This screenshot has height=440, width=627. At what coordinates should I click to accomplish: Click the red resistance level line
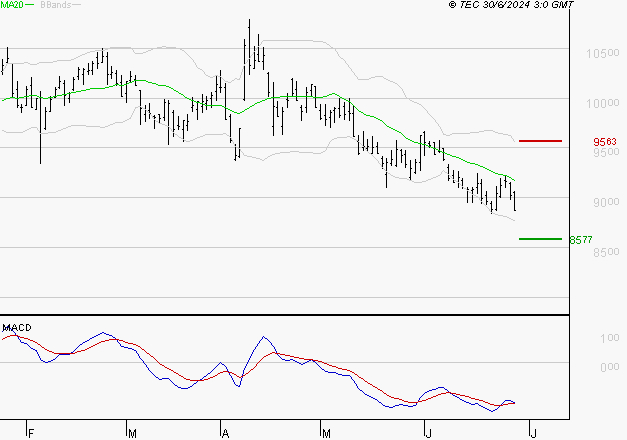(x=540, y=141)
